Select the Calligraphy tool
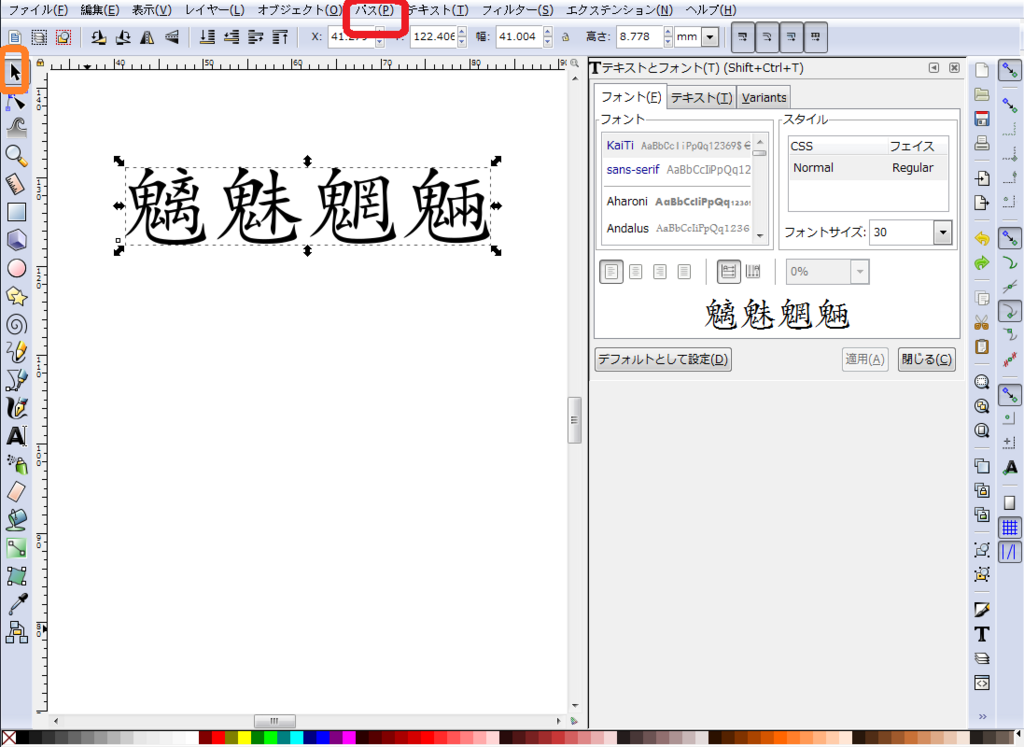Screen dimensions: 1024x747 [16, 408]
